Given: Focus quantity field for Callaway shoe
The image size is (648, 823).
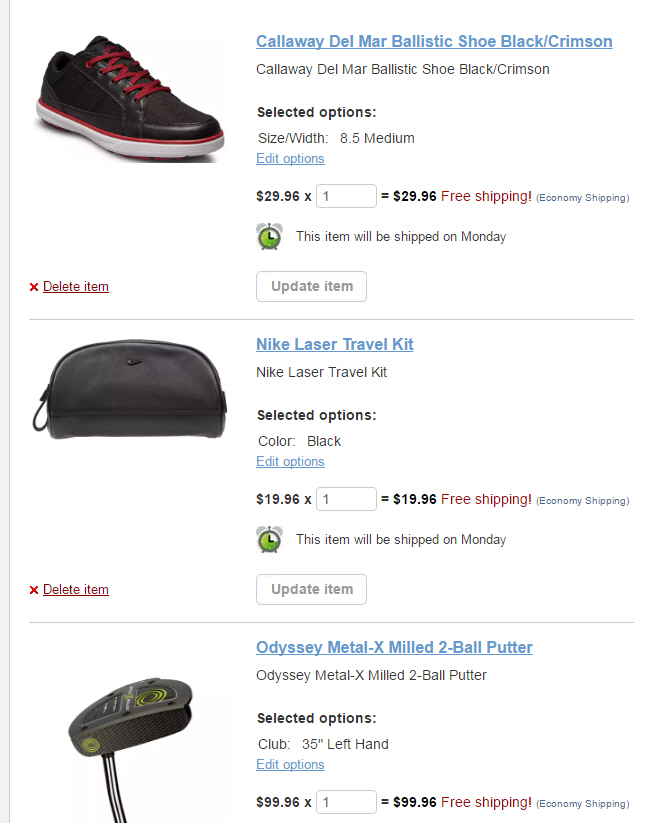Looking at the screenshot, I should (x=346, y=197).
